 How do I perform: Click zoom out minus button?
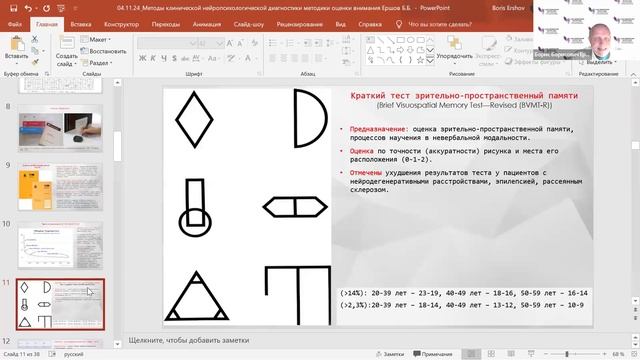[546, 354]
